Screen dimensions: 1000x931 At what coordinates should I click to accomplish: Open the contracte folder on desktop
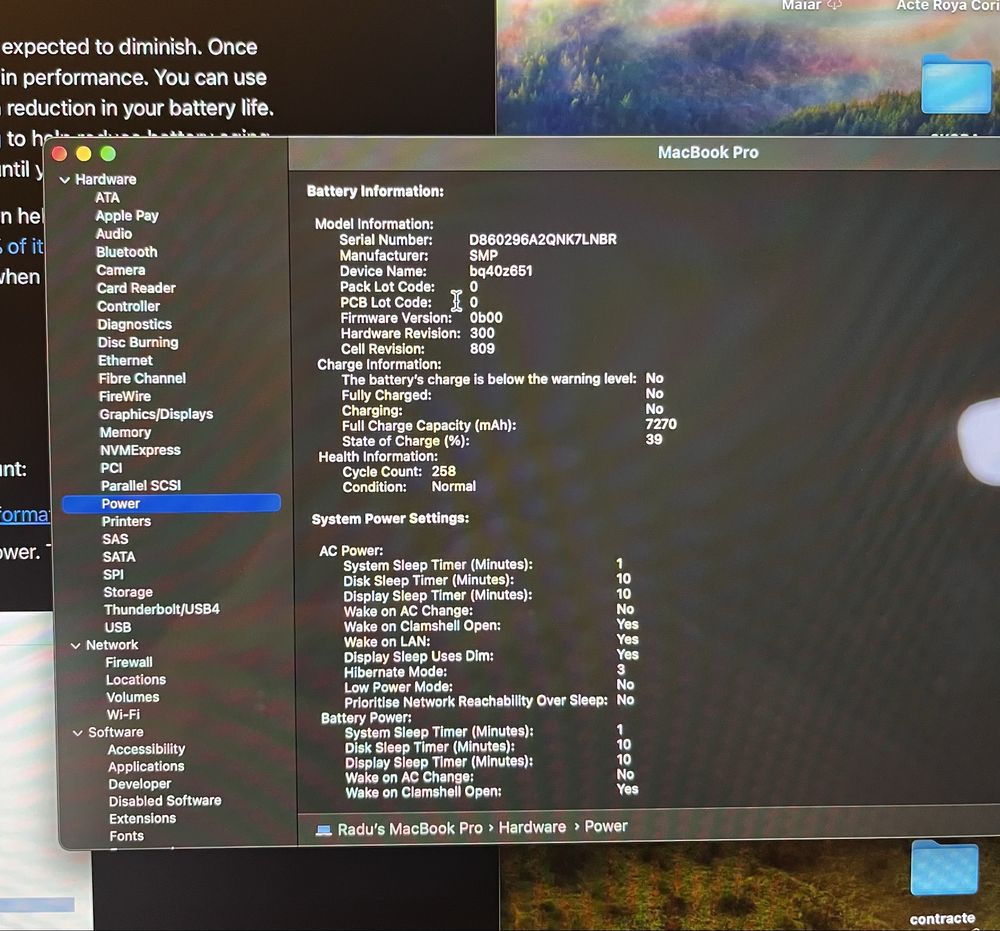[x=944, y=870]
